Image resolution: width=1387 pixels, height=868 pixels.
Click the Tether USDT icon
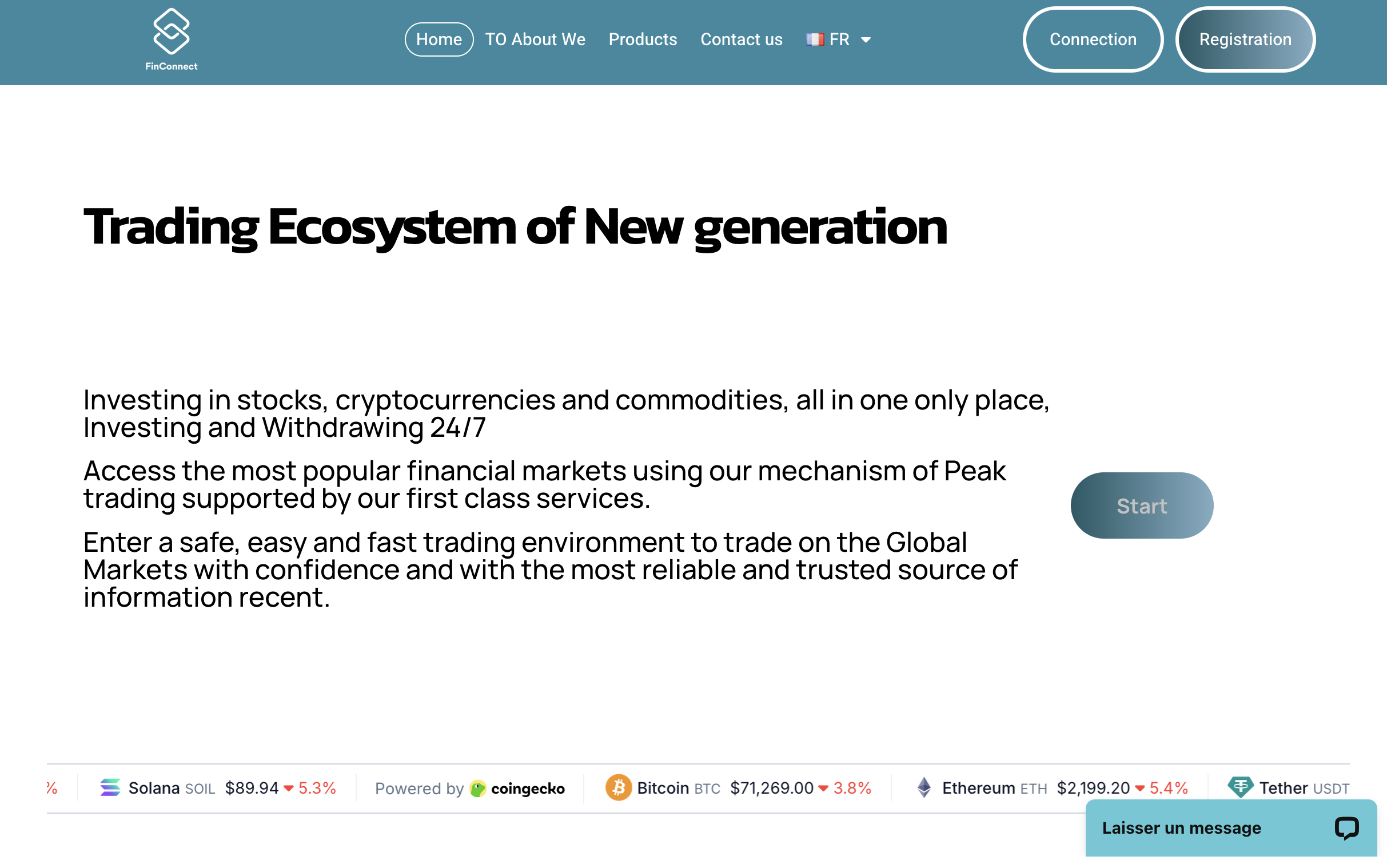point(1241,787)
